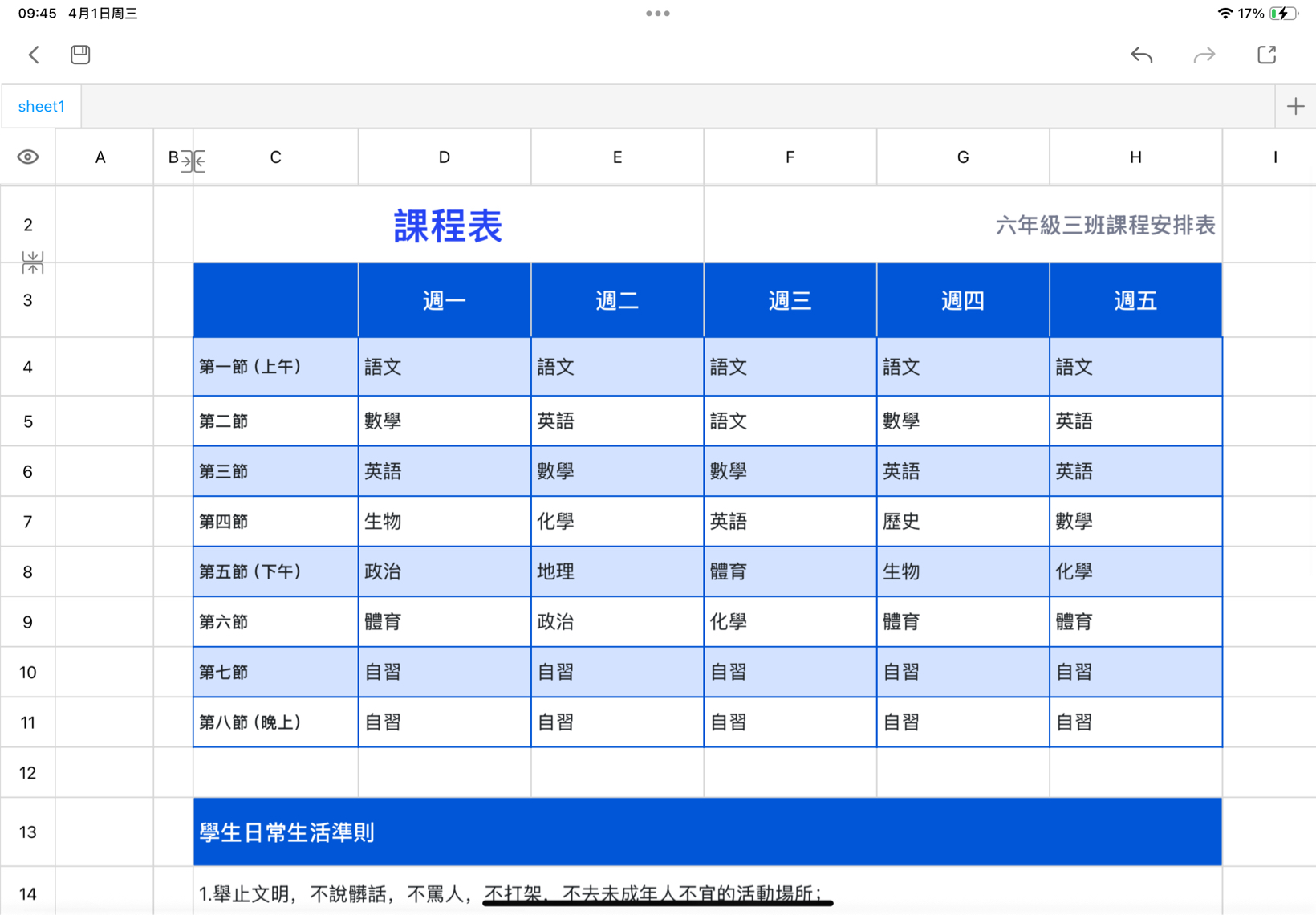Select the empty cell D12
1316x915 pixels.
coord(445,772)
